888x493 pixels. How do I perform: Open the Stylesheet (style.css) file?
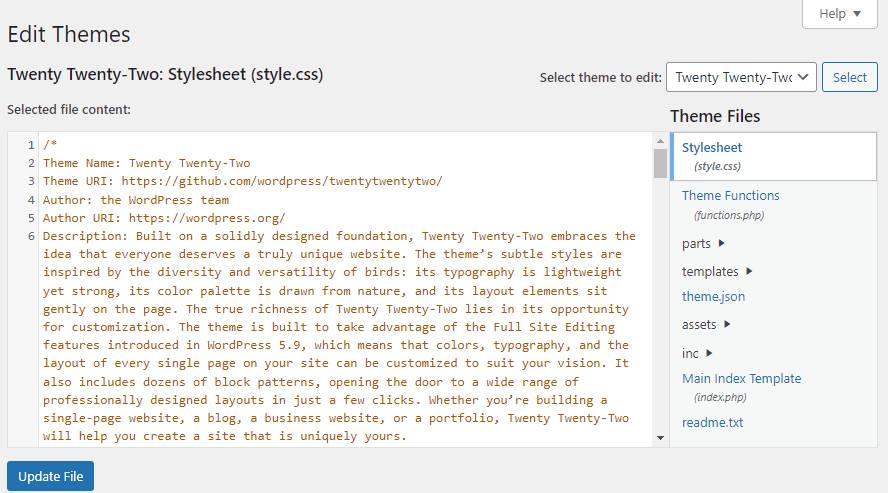click(714, 148)
